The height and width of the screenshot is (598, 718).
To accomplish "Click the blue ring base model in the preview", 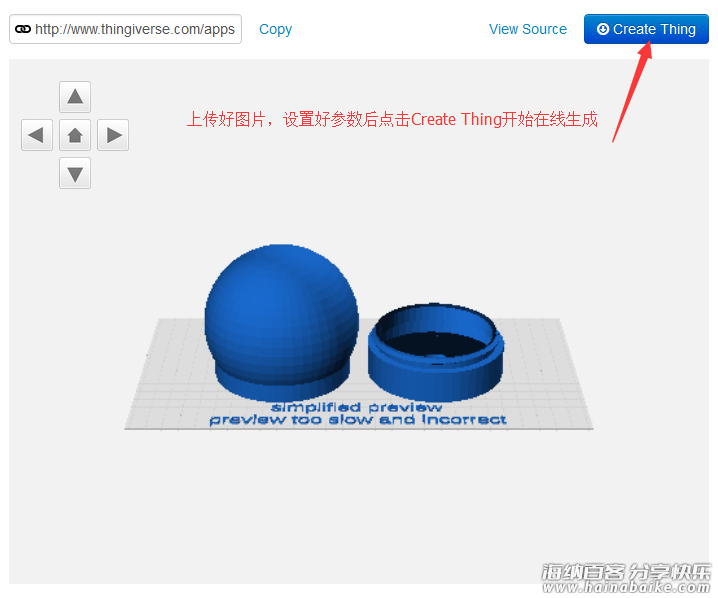I will coord(436,351).
